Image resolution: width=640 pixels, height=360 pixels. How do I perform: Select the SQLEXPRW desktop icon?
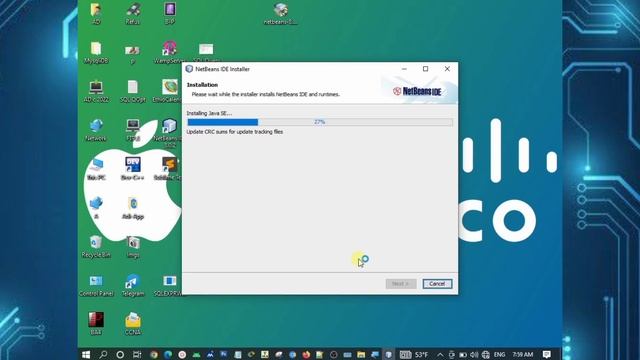169,285
